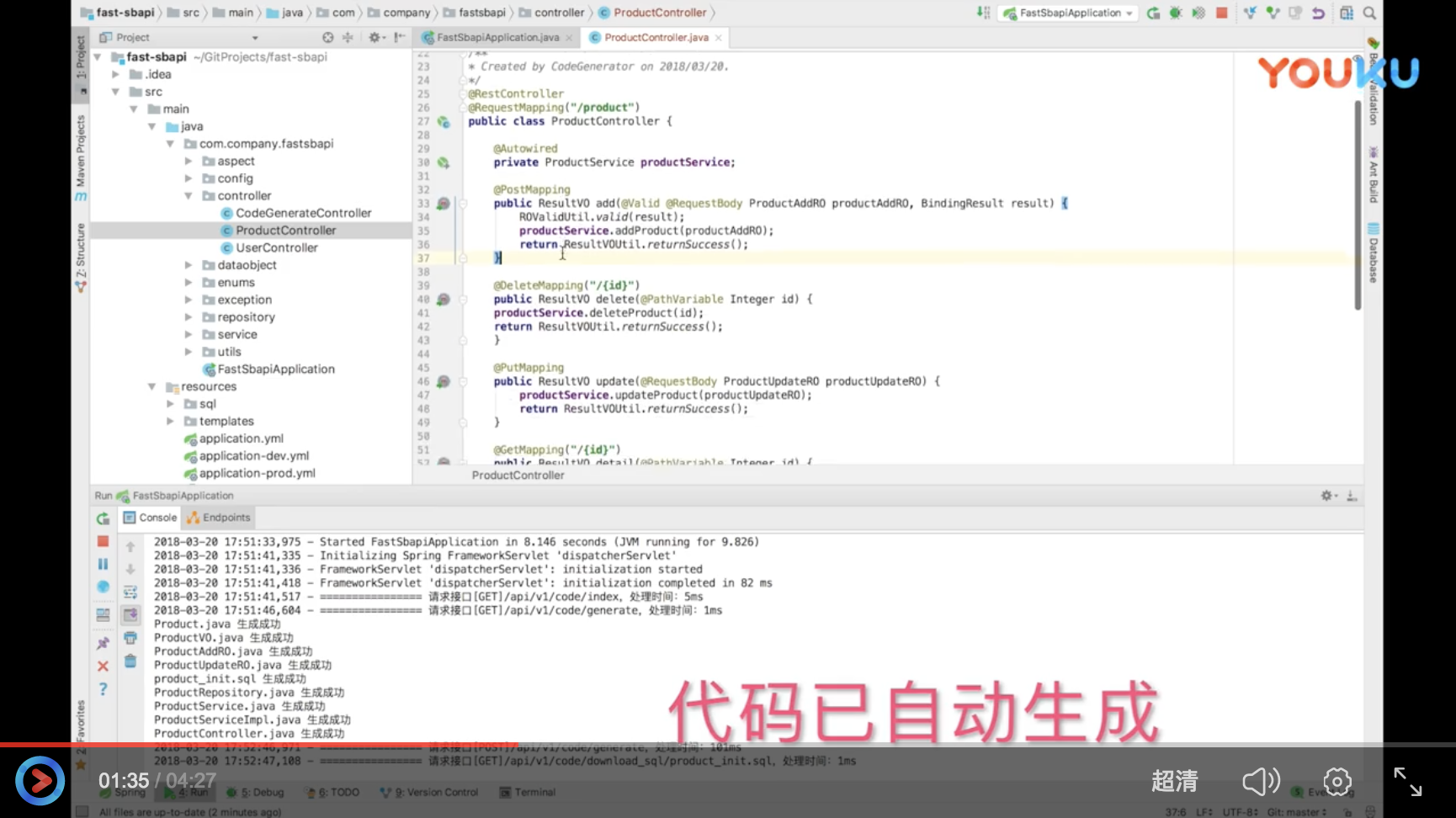Open the FastSbapiApplication run configuration dropdown
Screen dimensions: 1456x818
coord(1069,13)
